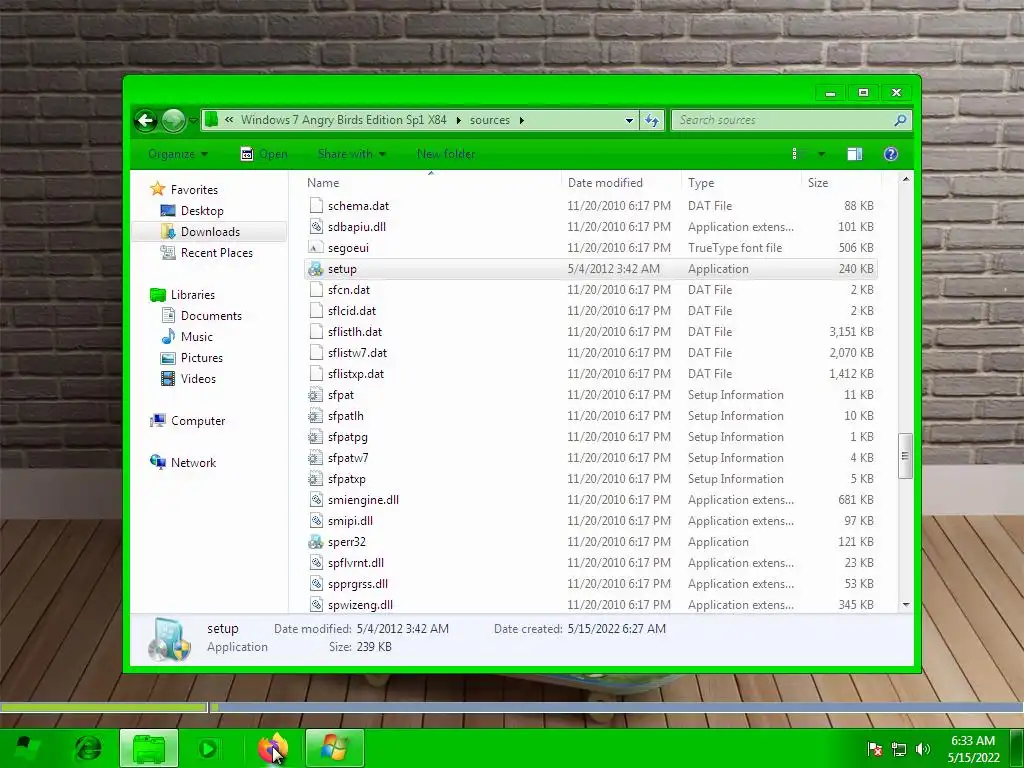Image resolution: width=1024 pixels, height=768 pixels.
Task: Open the recent pages dropdown arrow
Action: (193, 120)
